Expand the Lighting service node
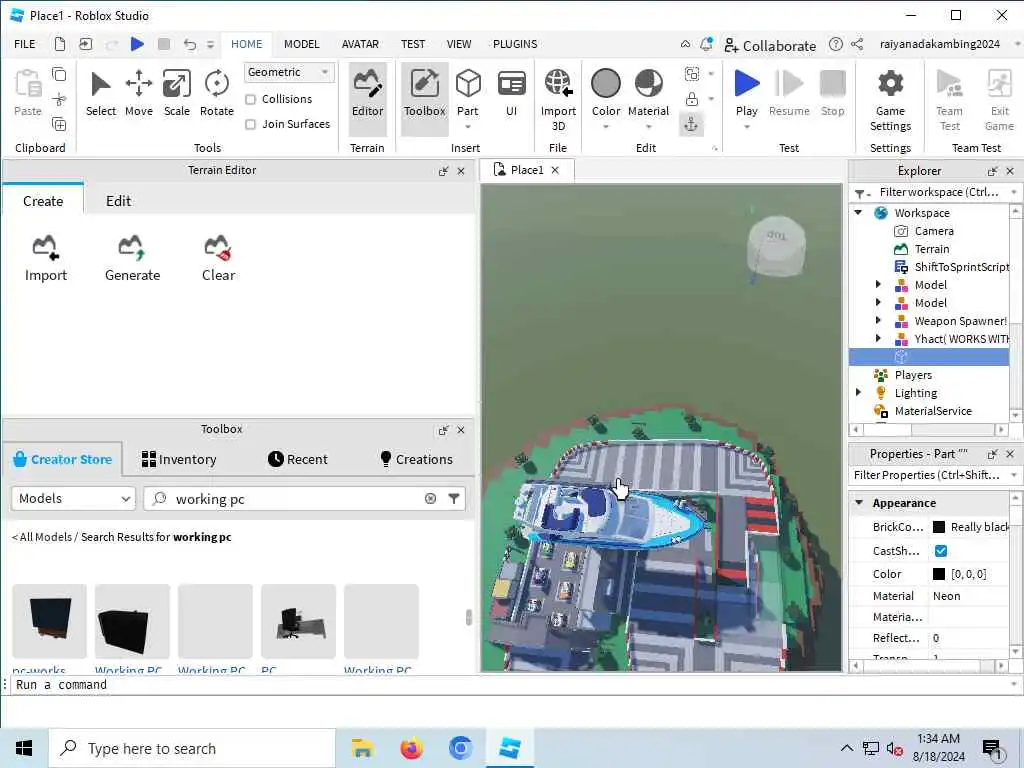The image size is (1024, 768). (x=858, y=392)
